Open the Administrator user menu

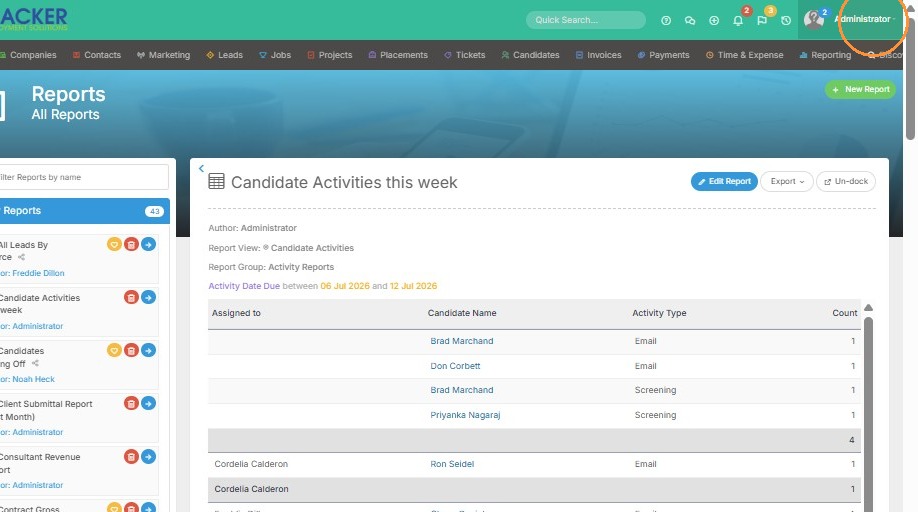pyautogui.click(x=864, y=19)
